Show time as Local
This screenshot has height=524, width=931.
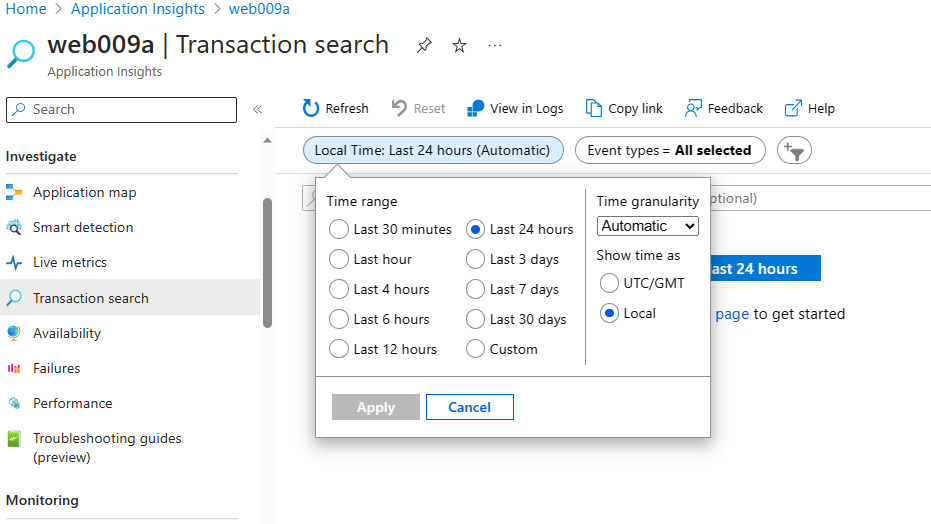[609, 313]
